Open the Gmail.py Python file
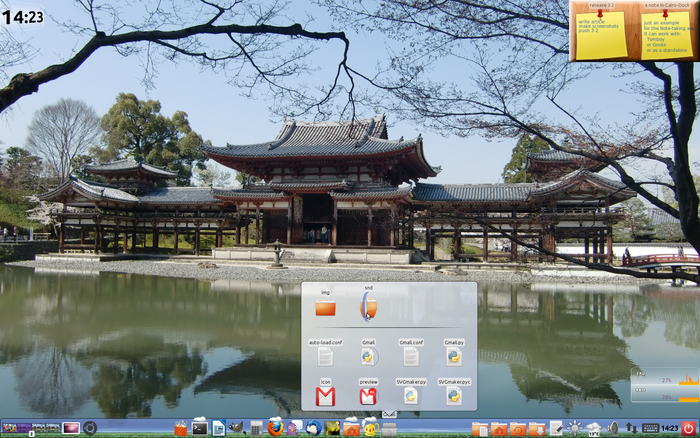 click(454, 355)
